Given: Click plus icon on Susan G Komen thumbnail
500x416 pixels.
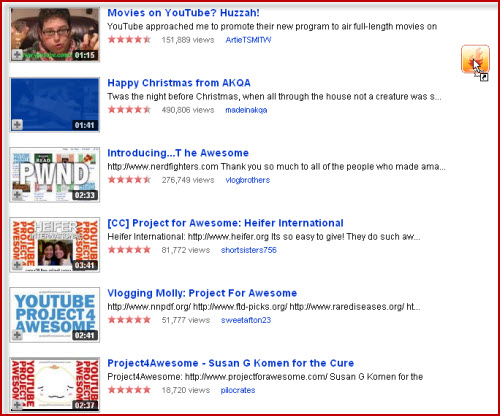Looking at the screenshot, I should tap(17, 405).
